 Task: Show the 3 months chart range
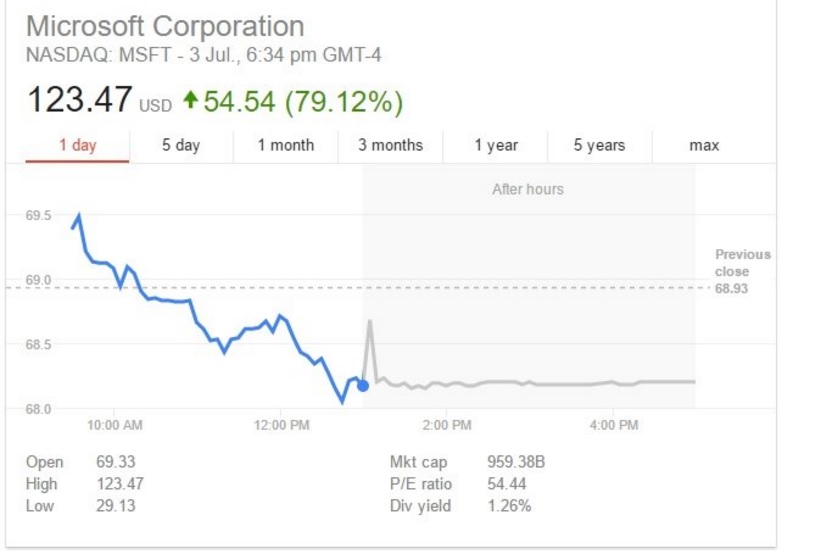[x=390, y=146]
